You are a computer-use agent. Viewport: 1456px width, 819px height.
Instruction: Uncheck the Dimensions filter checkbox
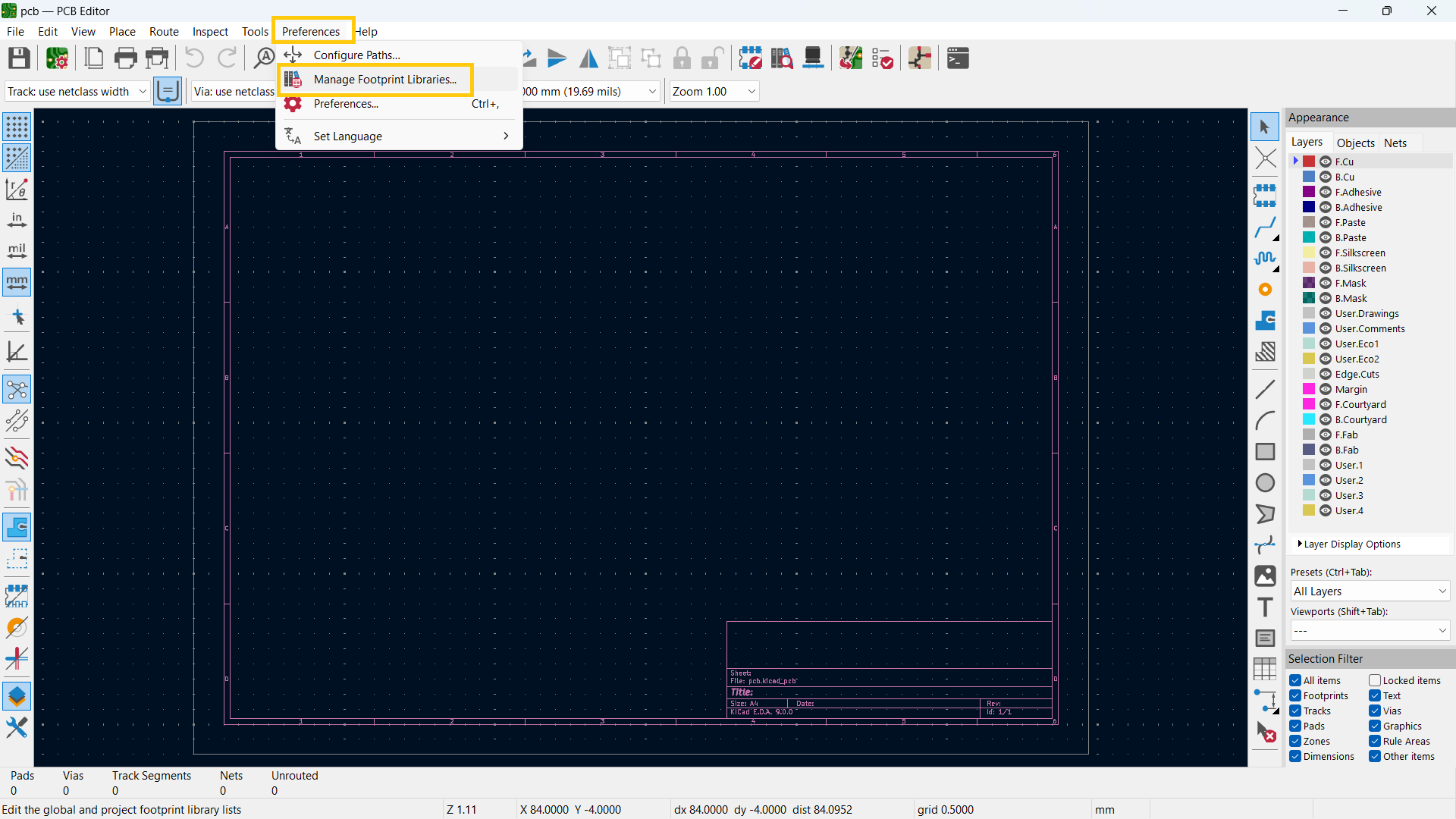click(x=1295, y=756)
